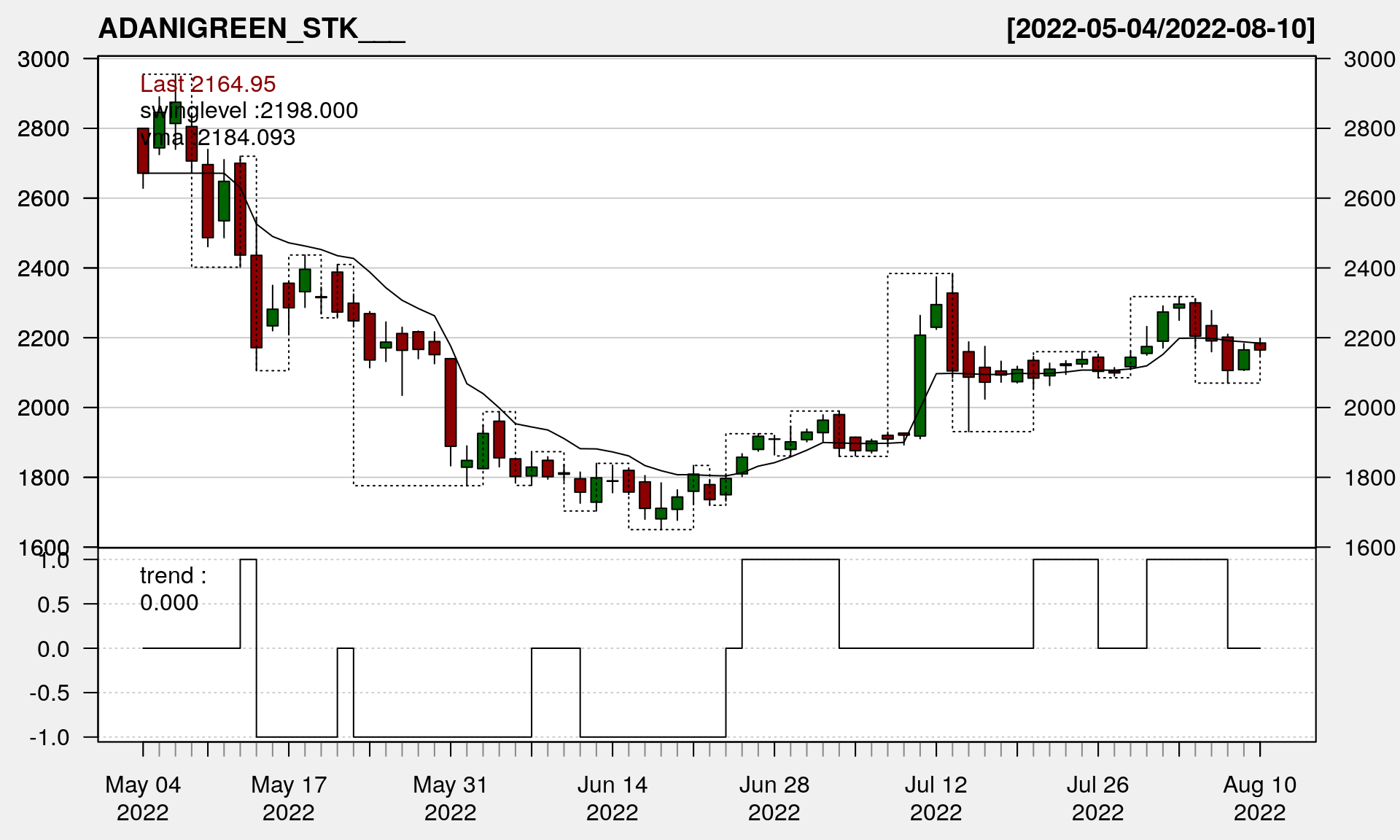
Task: Click the 2000 label on right price axis
Action: [x=1369, y=408]
